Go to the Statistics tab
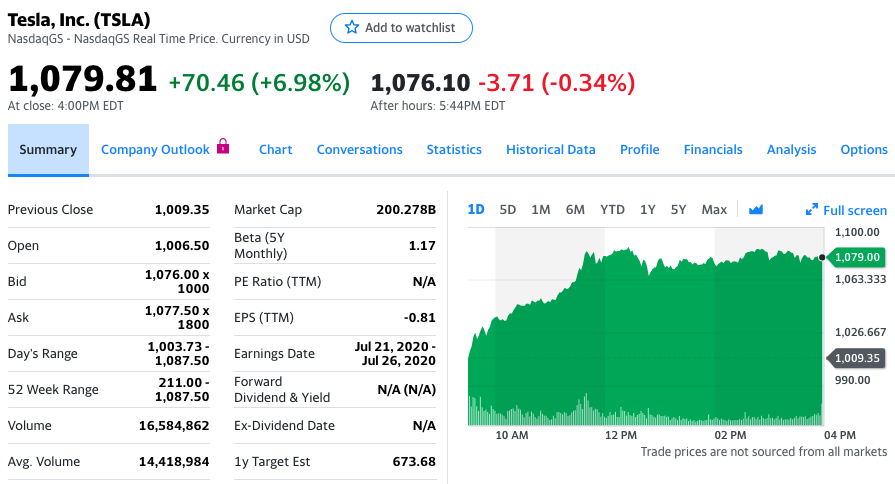This screenshot has height=484, width=895. (x=454, y=150)
